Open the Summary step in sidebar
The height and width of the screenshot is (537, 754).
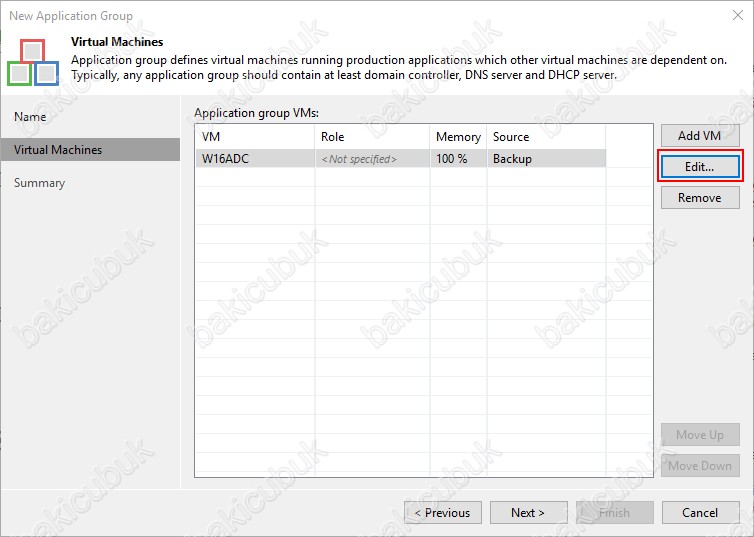point(40,183)
